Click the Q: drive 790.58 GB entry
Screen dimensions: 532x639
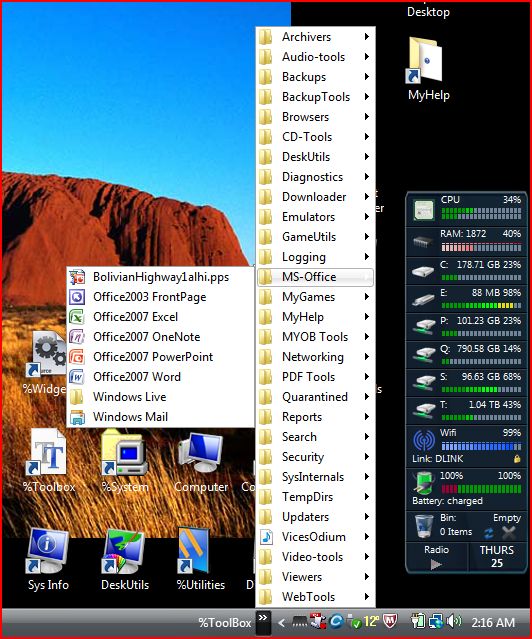[x=466, y=354]
